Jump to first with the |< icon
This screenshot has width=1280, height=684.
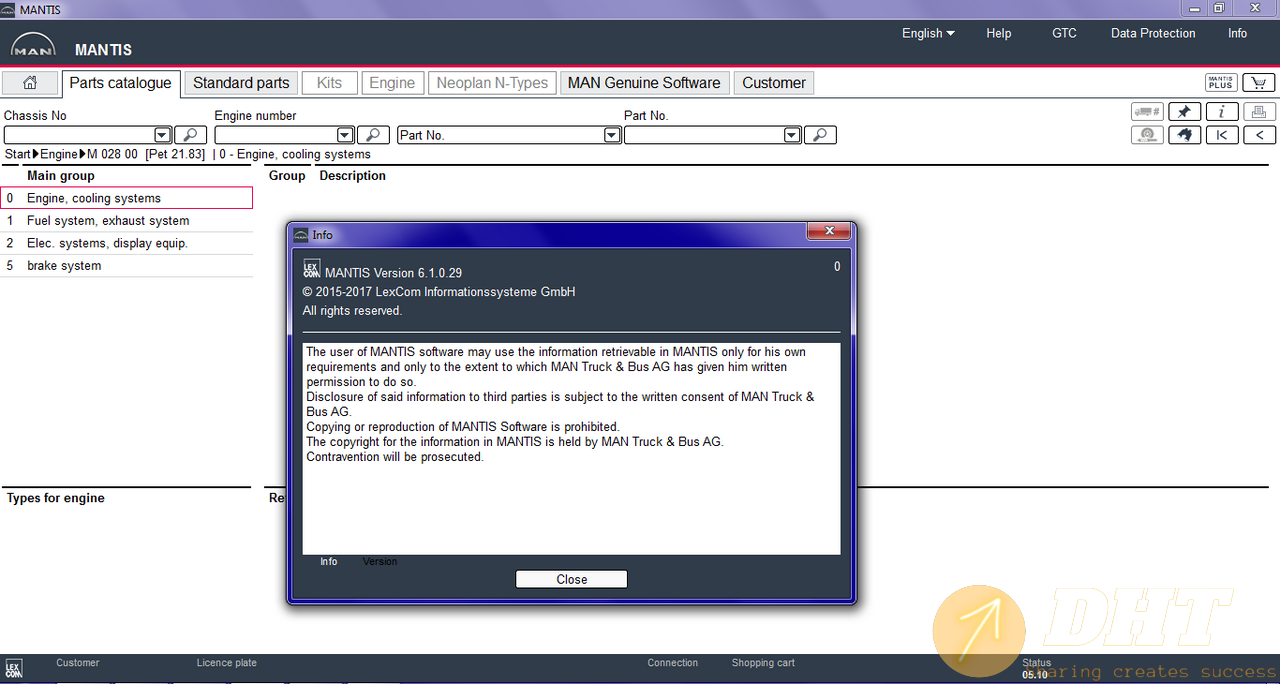click(x=1222, y=135)
